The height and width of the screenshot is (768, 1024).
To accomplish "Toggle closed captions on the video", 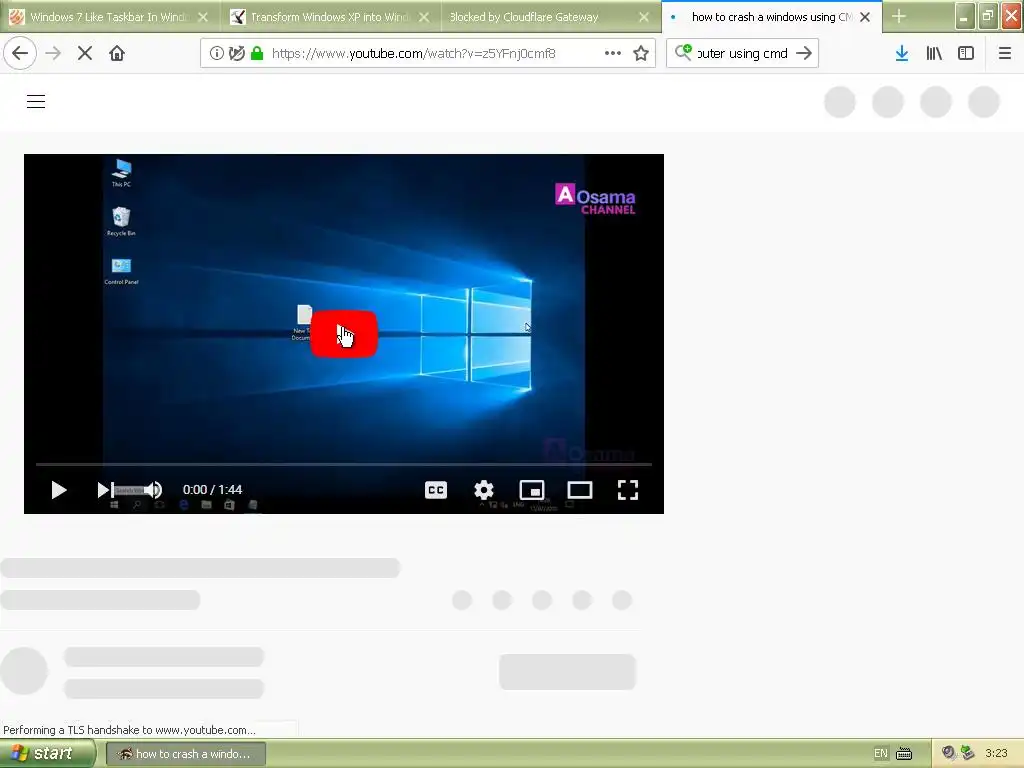I will click(436, 490).
